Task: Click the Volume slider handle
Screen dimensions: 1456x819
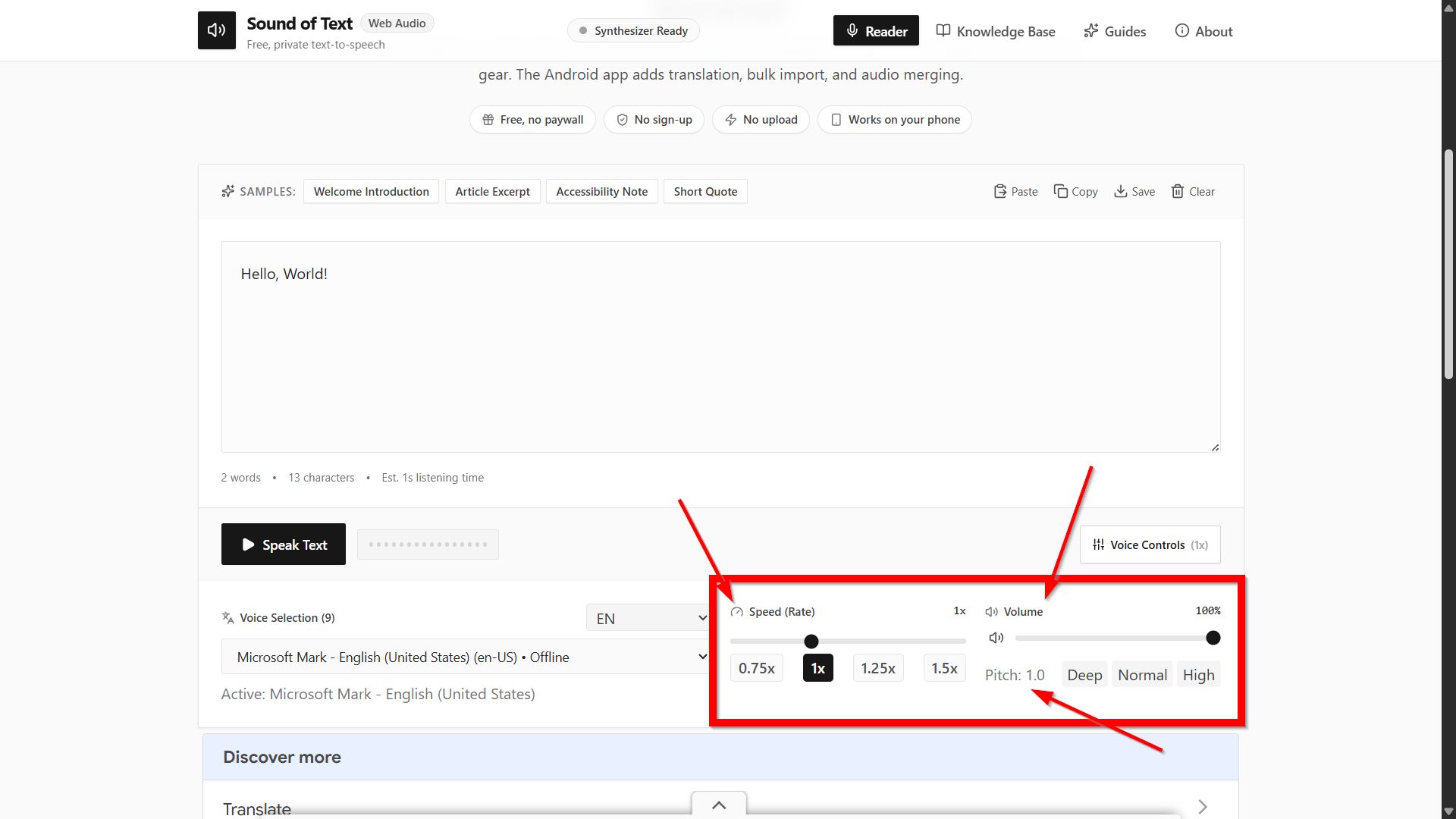Action: point(1213,638)
